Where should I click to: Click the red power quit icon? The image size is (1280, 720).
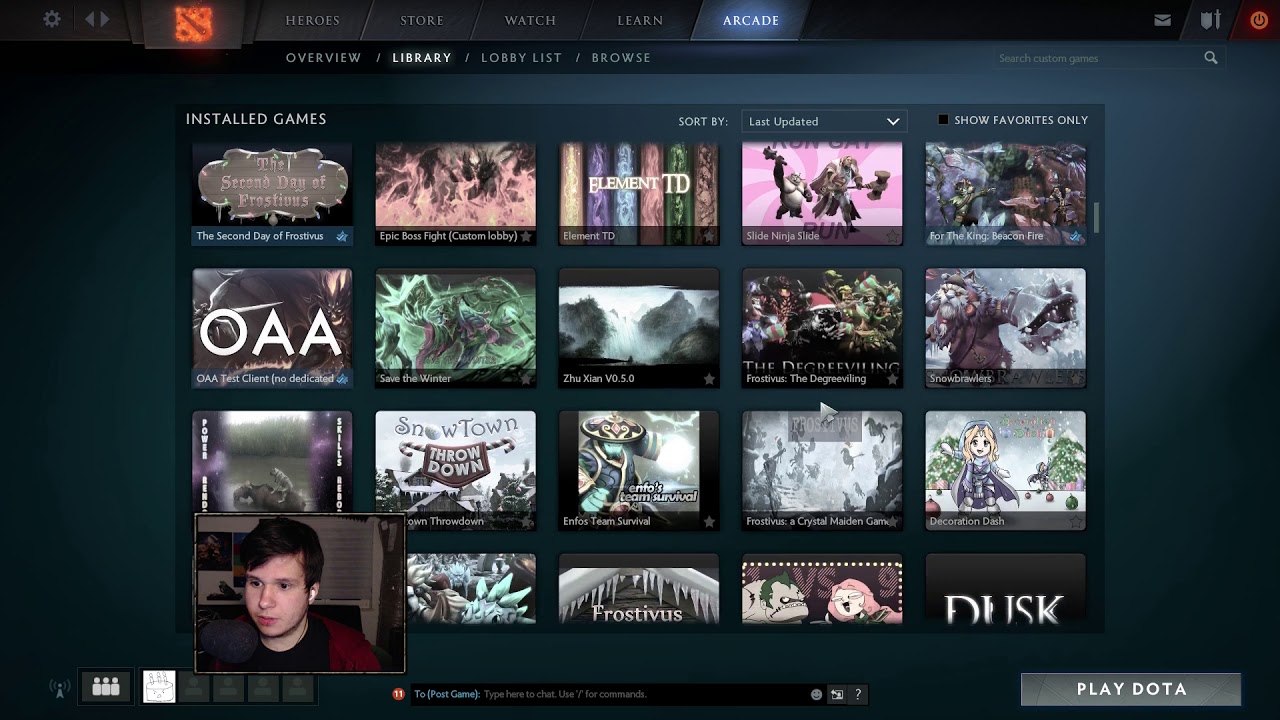[1259, 20]
